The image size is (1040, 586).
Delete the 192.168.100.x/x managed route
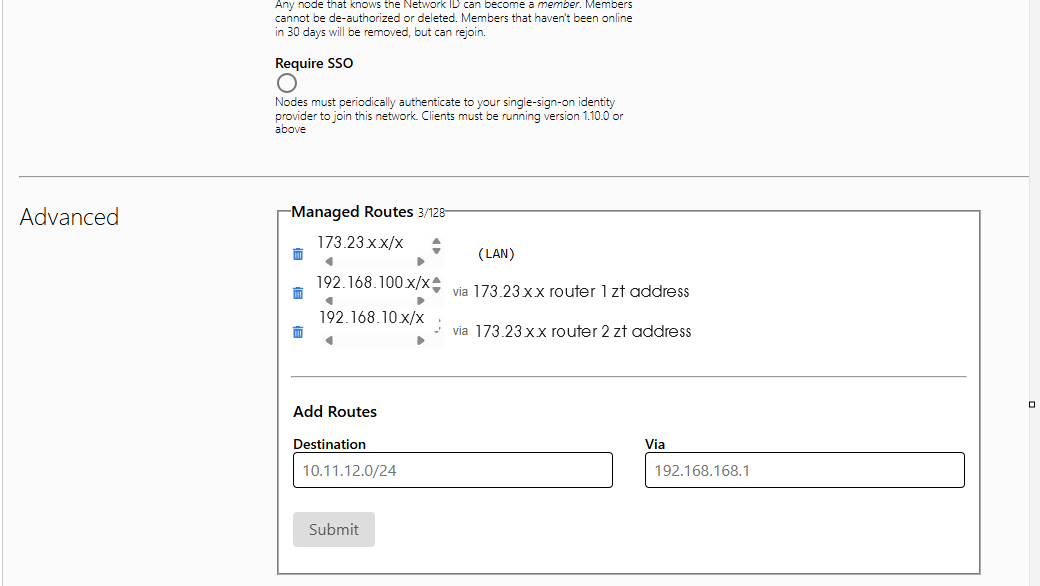click(x=297, y=293)
